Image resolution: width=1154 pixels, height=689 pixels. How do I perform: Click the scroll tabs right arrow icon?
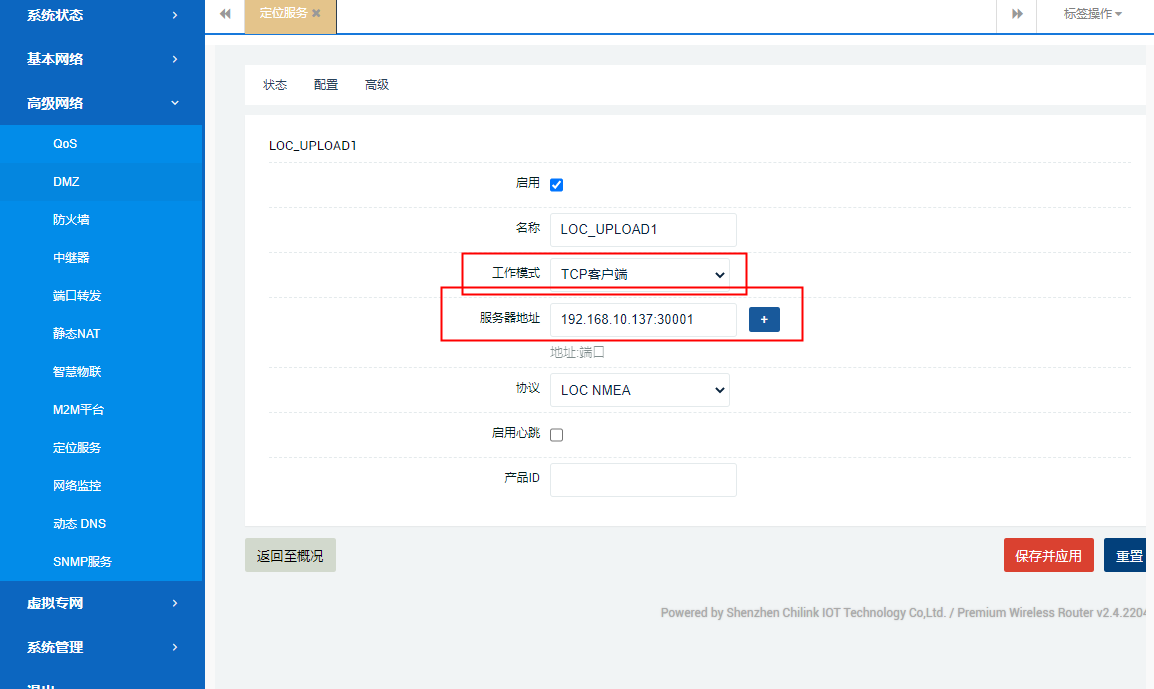tap(1017, 14)
